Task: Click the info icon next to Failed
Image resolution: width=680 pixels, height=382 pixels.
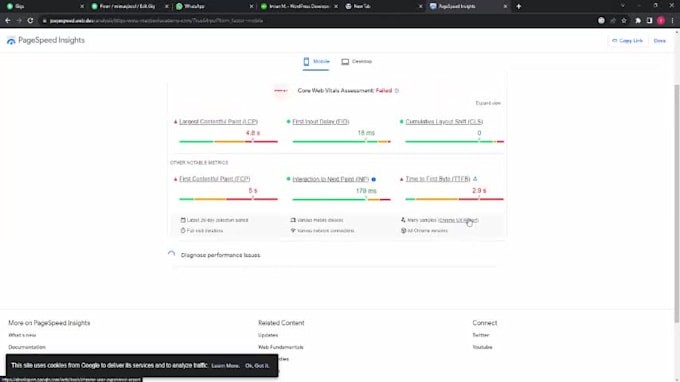Action: [x=397, y=91]
